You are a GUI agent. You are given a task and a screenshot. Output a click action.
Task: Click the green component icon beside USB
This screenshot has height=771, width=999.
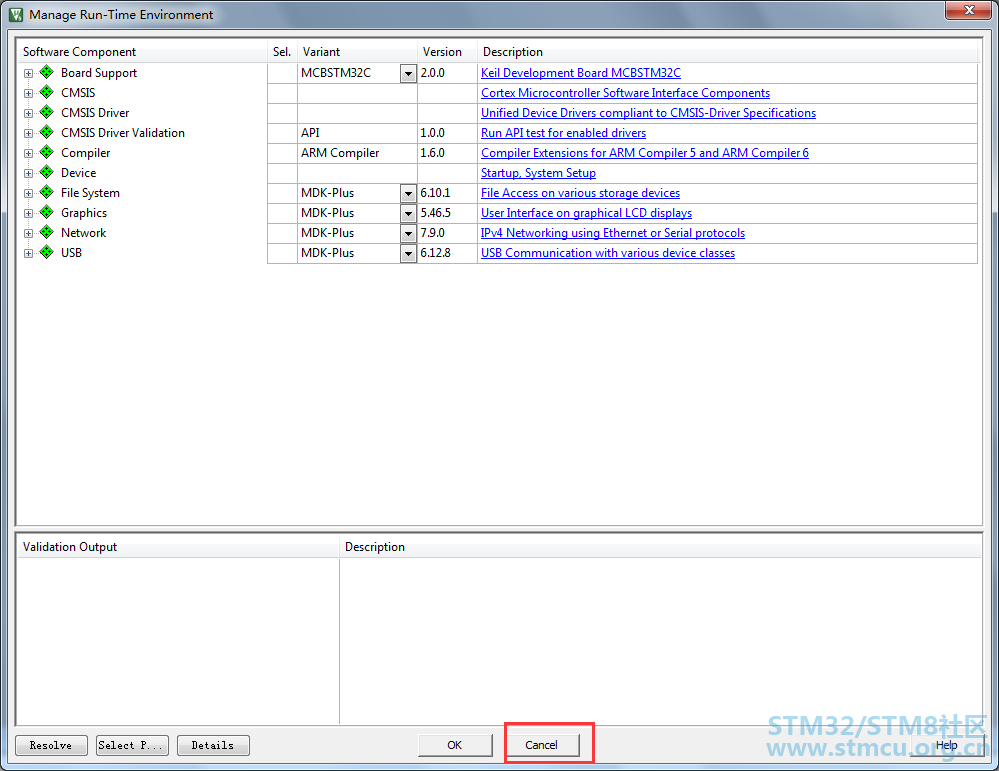point(46,253)
